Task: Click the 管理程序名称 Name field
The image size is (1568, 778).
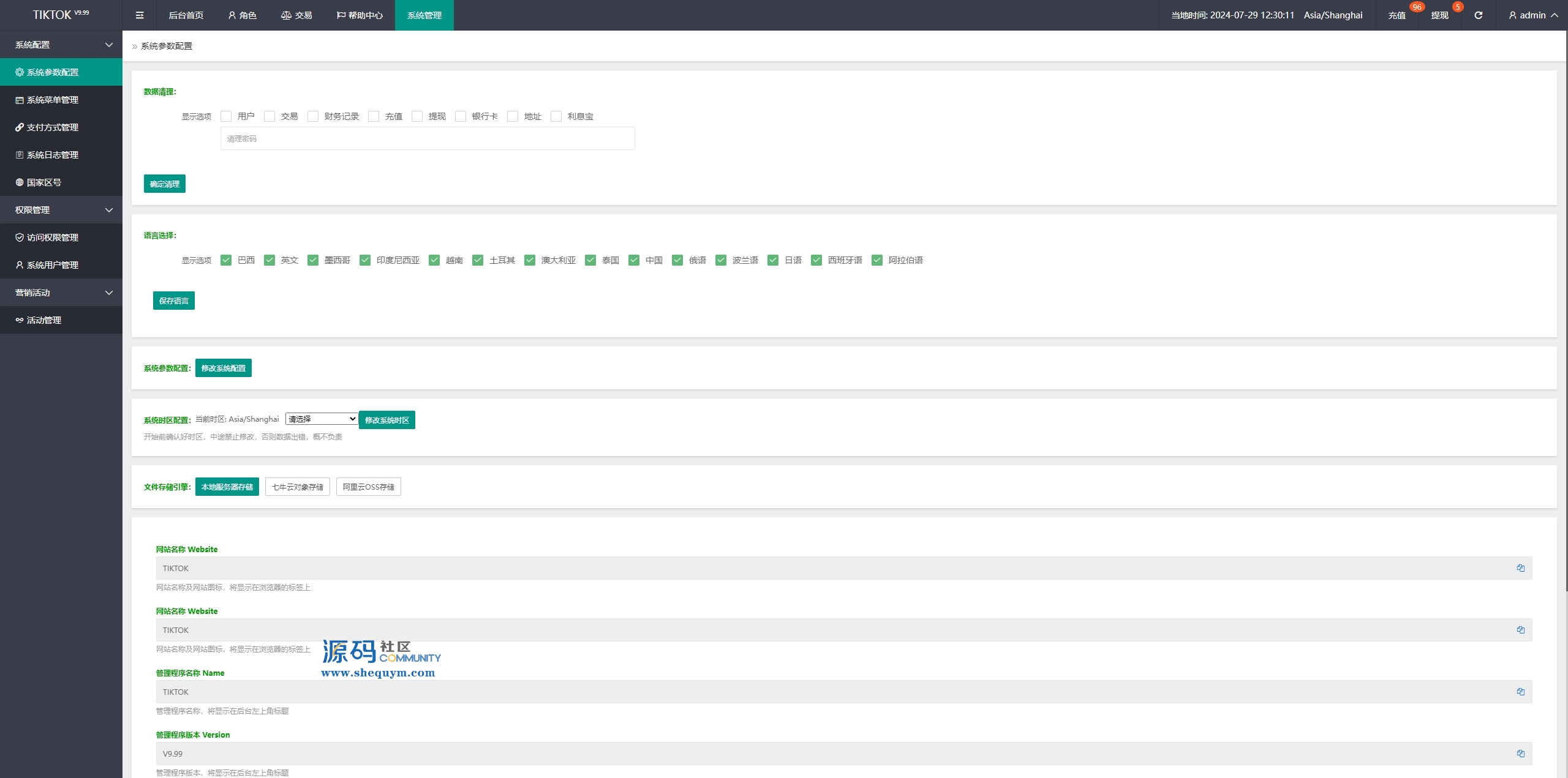Action: (x=844, y=692)
